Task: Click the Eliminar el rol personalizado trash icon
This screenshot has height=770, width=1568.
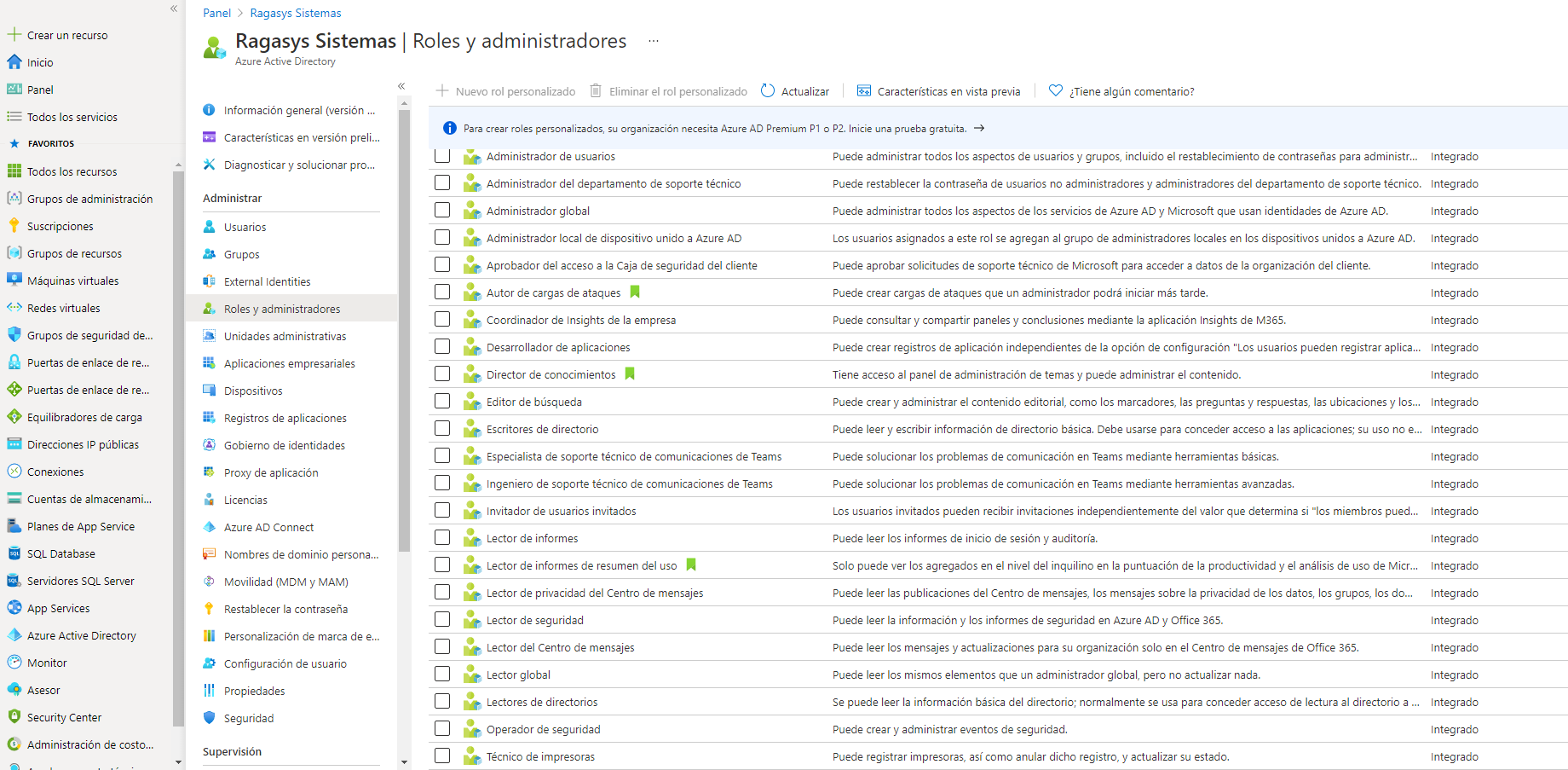Action: tap(596, 91)
